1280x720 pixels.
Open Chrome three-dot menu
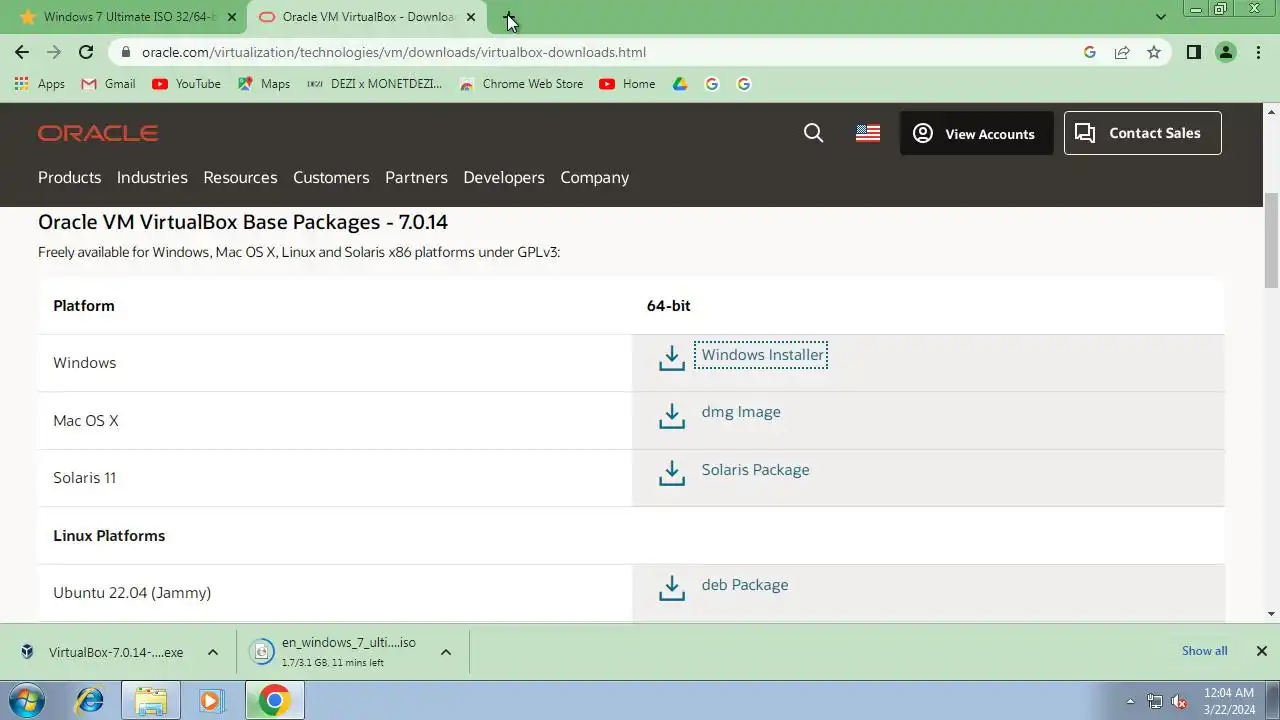pyautogui.click(x=1258, y=52)
